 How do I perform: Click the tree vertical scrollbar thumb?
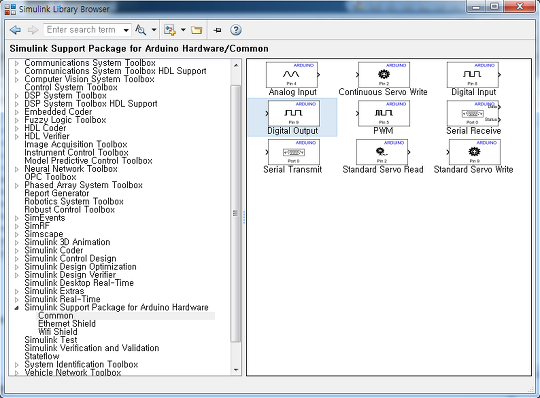[236, 213]
